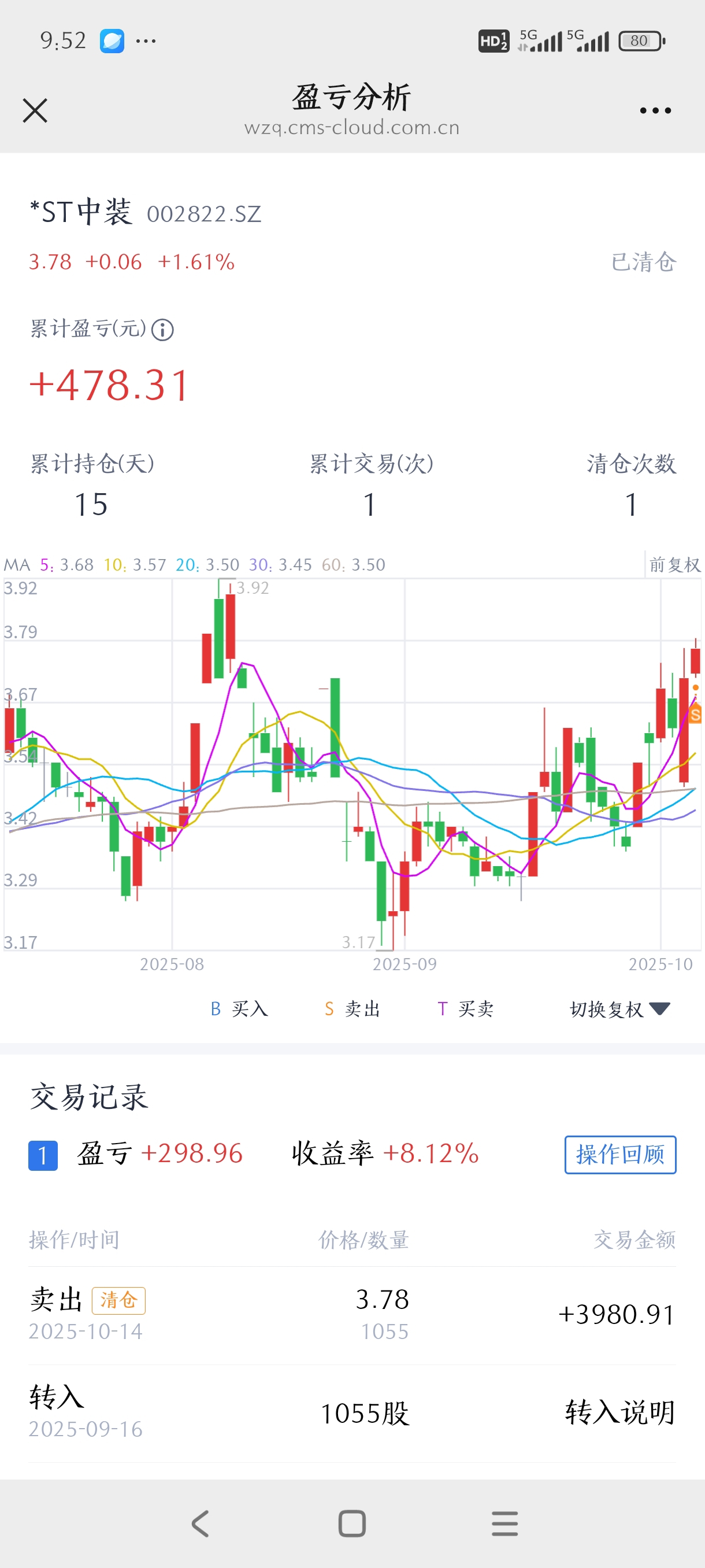Screen dimensions: 705x1568
Task: Toggle the S 卖出 marker legend
Action: tap(352, 1009)
